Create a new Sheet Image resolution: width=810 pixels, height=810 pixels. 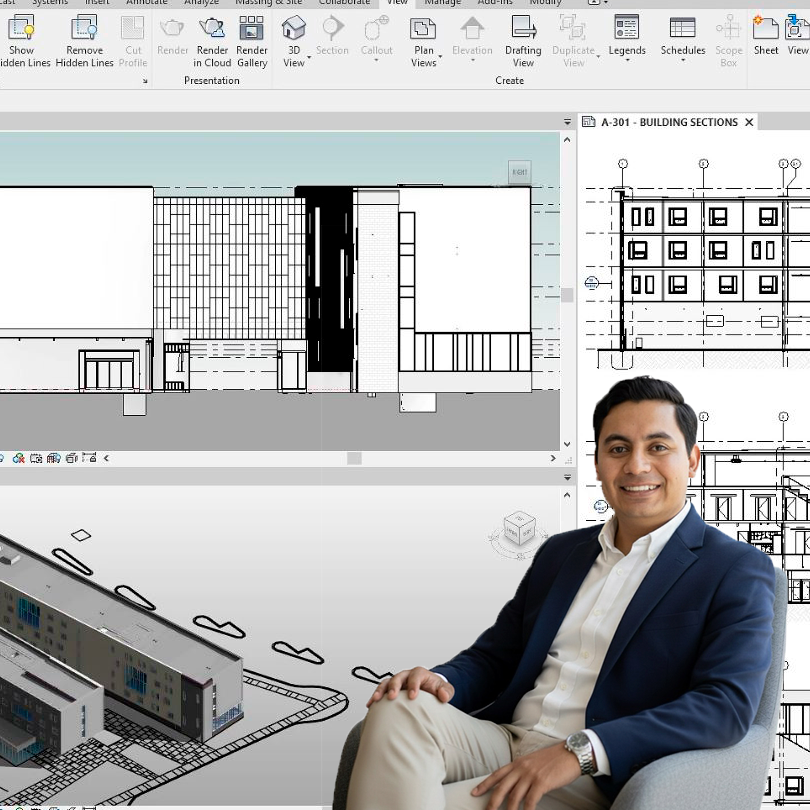pos(765,38)
